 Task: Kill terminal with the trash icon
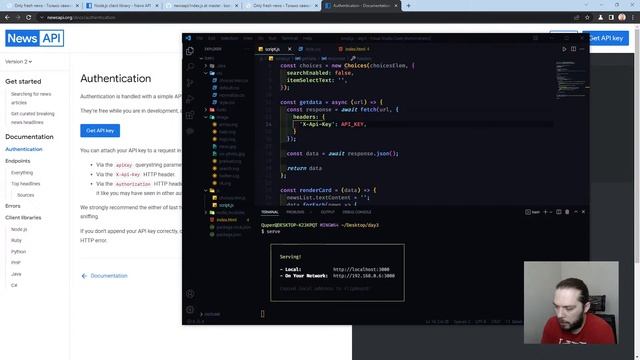(x=567, y=212)
